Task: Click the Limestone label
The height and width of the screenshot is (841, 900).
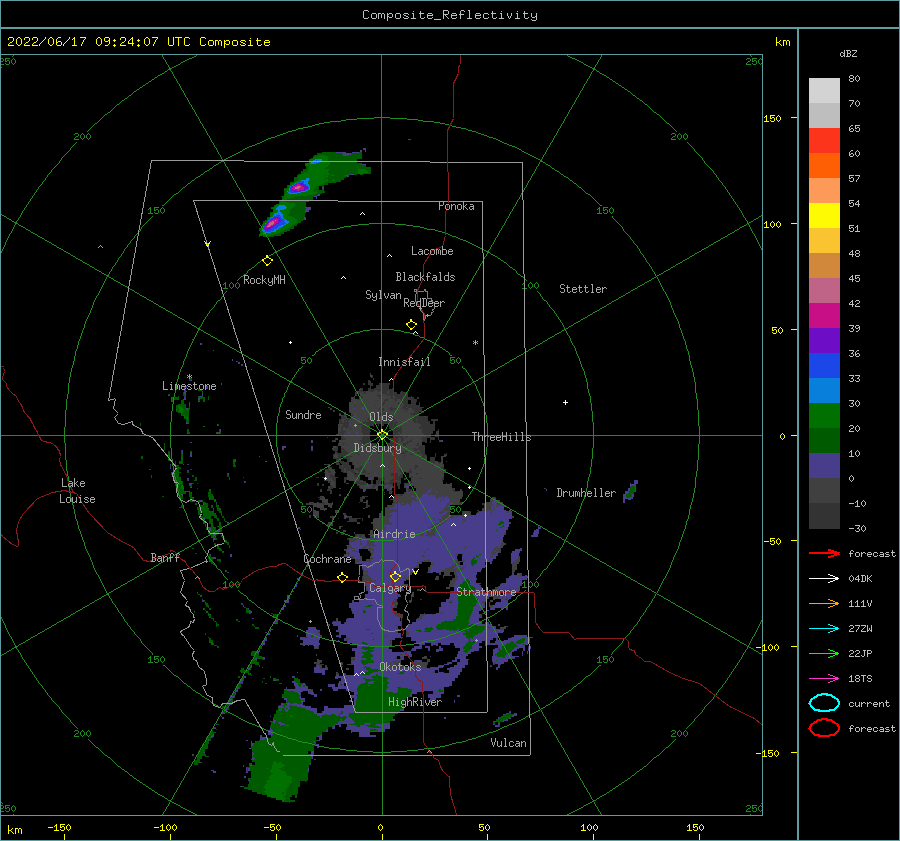Action: [189, 386]
